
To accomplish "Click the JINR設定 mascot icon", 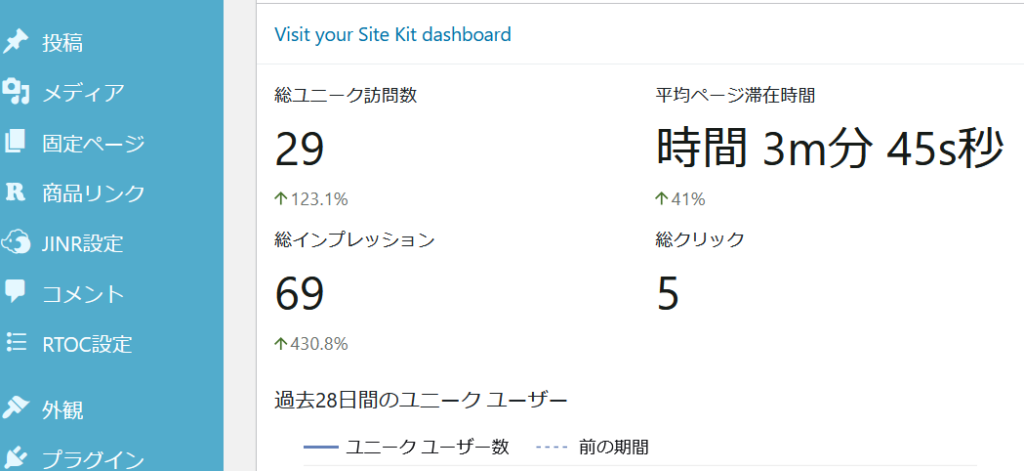I will pyautogui.click(x=15, y=242).
